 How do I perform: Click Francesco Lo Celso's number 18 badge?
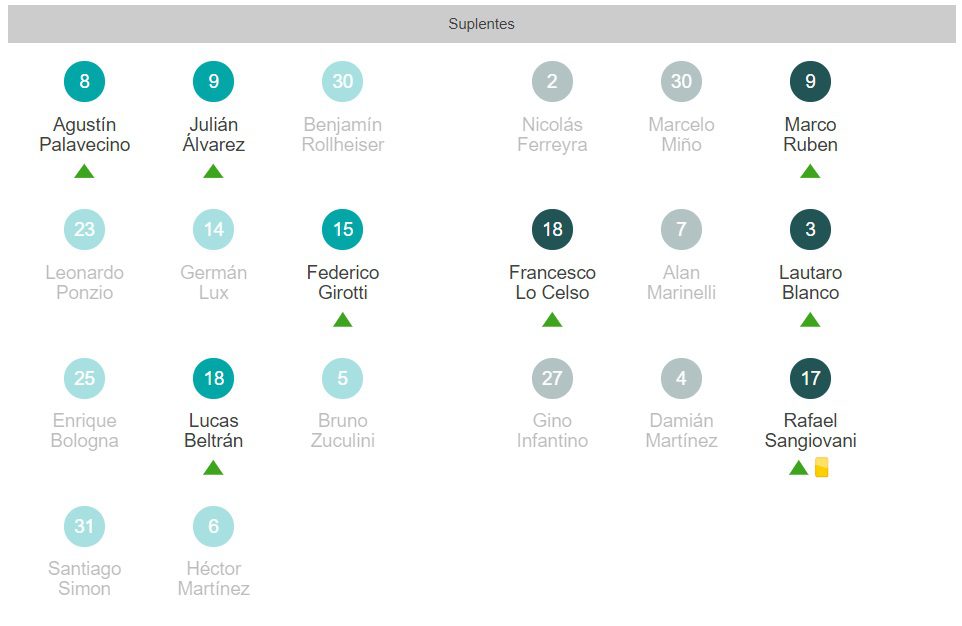point(552,230)
